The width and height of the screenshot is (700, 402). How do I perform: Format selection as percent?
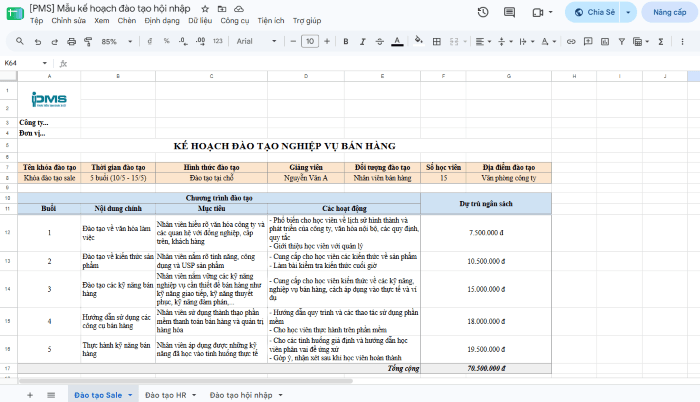coord(167,42)
